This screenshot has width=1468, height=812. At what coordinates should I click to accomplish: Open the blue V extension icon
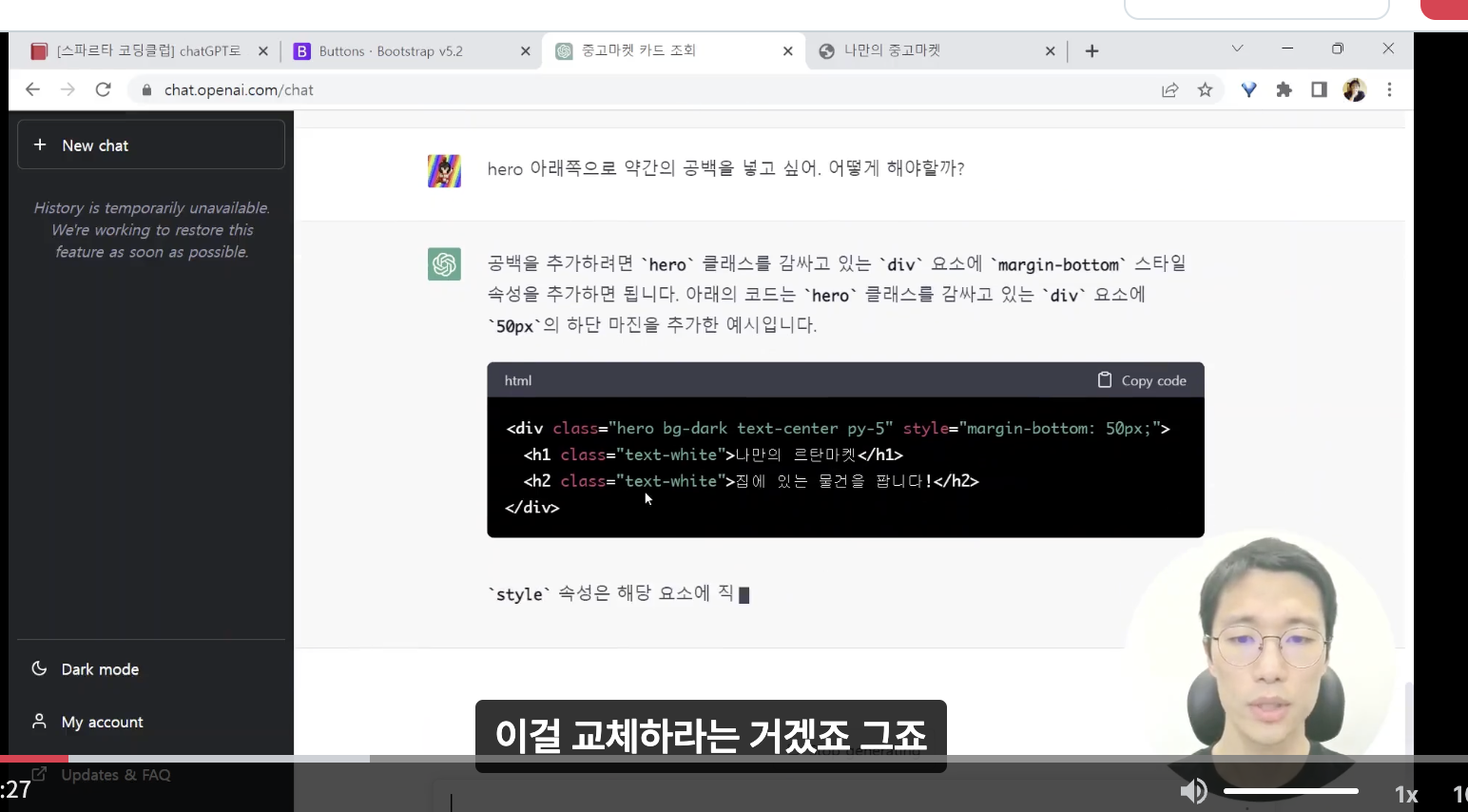1249,89
